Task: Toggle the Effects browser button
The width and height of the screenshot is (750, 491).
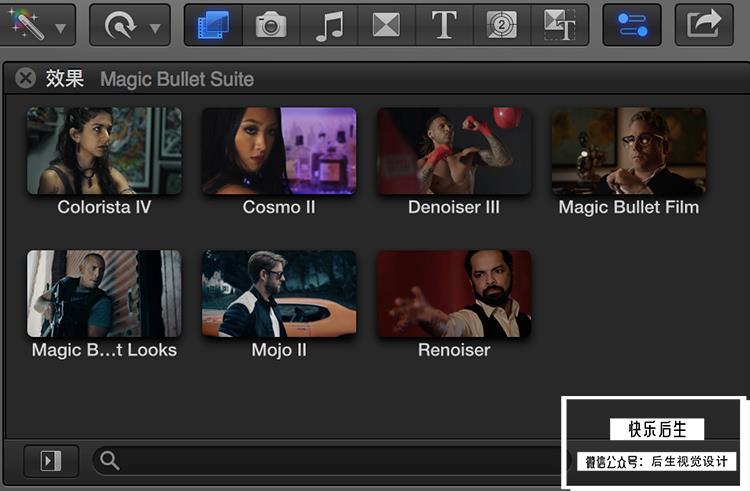Action: (213, 25)
